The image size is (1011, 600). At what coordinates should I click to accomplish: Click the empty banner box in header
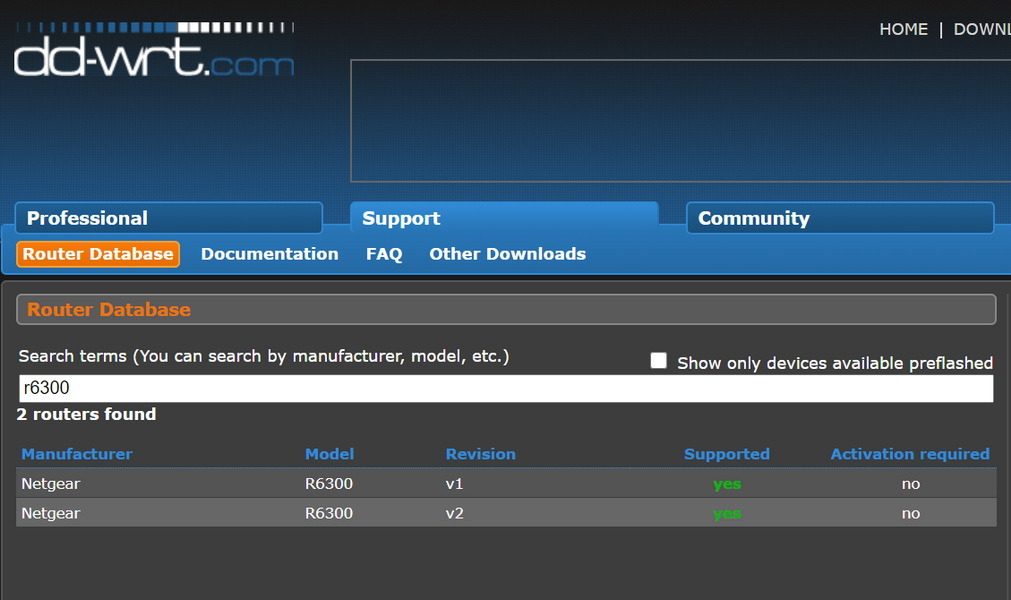[680, 121]
